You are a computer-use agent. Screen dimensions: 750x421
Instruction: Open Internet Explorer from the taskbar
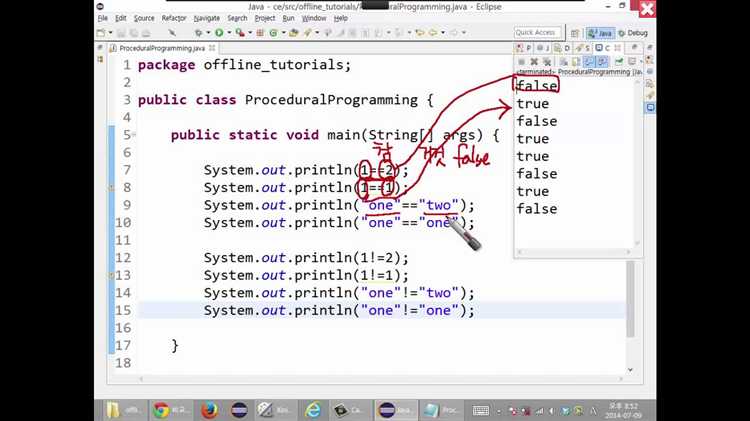pyautogui.click(x=313, y=410)
